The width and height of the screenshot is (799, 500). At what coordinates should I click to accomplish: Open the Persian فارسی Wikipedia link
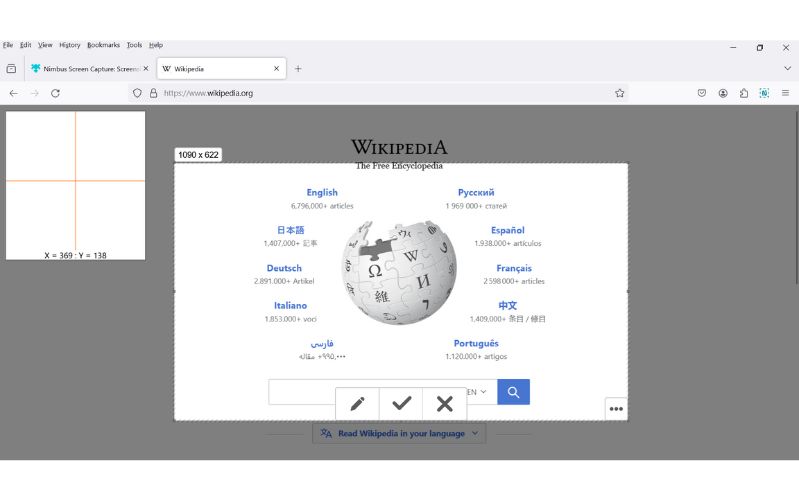tap(322, 344)
